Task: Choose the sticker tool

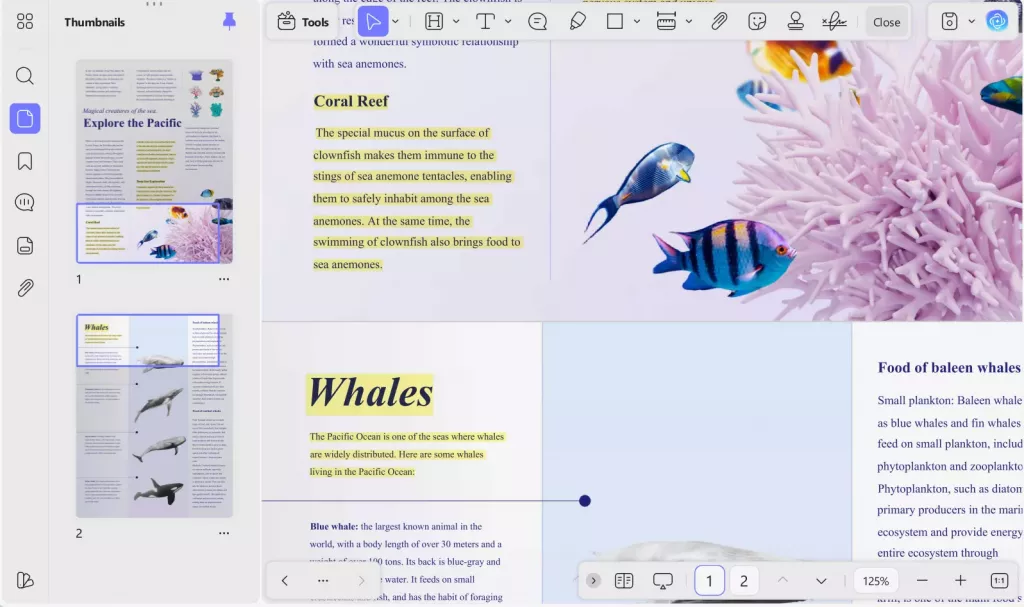Action: [757, 21]
